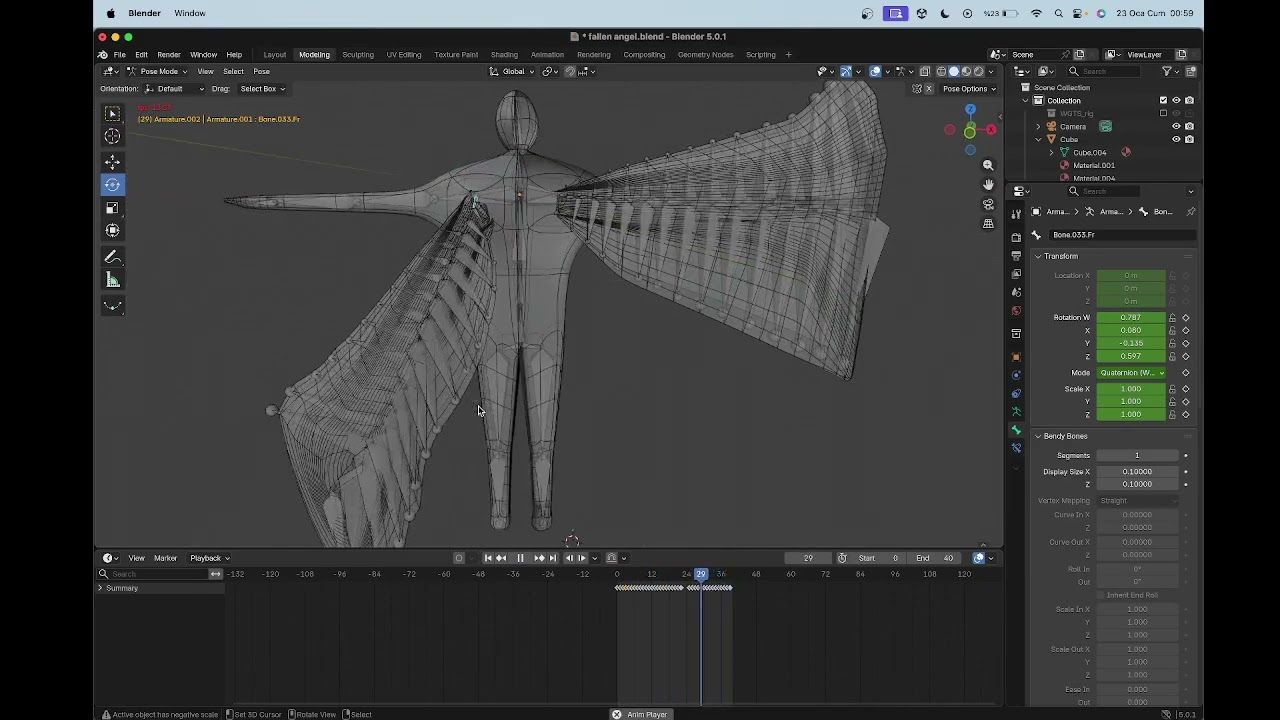
Task: Hide the Cube object via eye icon
Action: [1176, 139]
